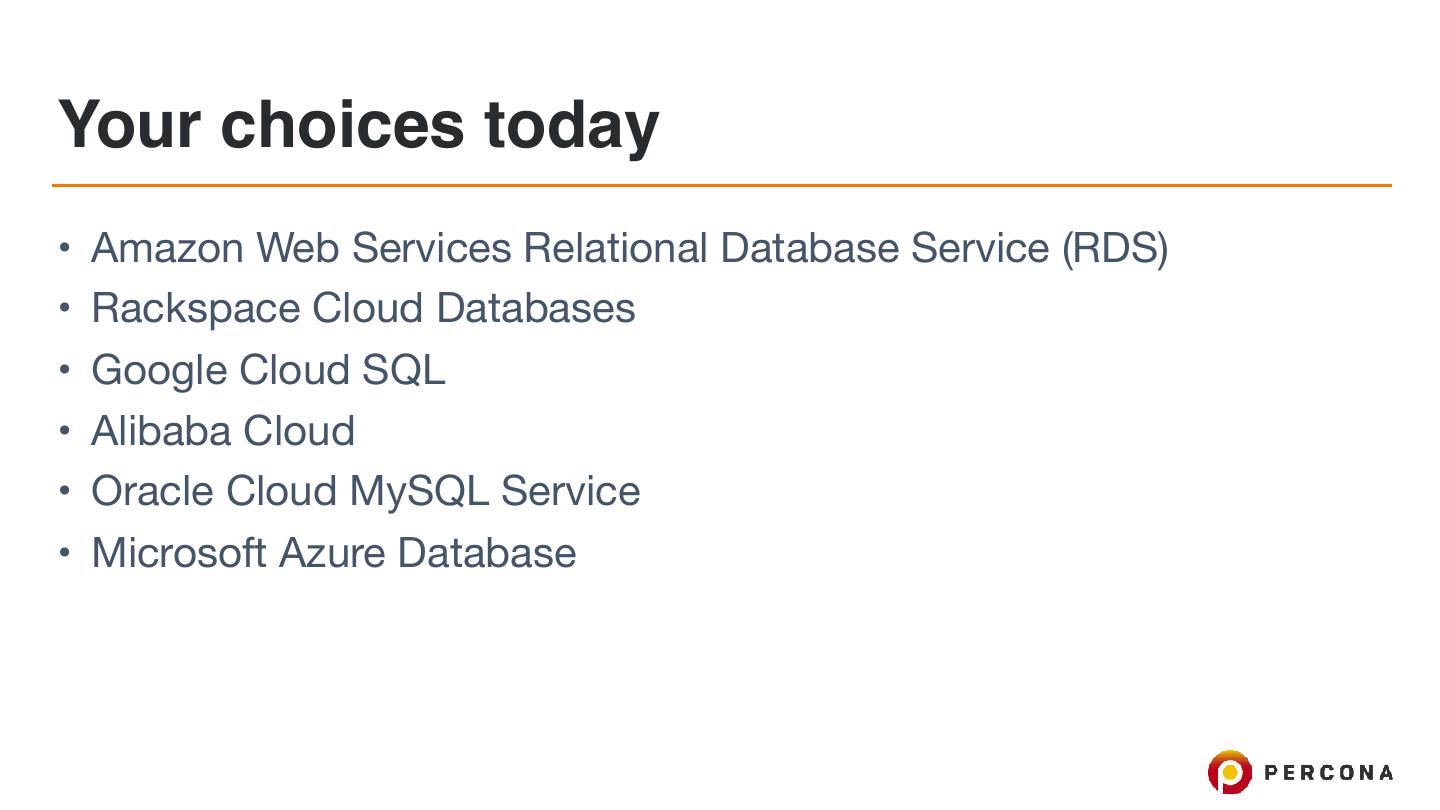Click the bullet dot before Google Cloud SQL
The height and width of the screenshot is (810, 1440).
(65, 370)
